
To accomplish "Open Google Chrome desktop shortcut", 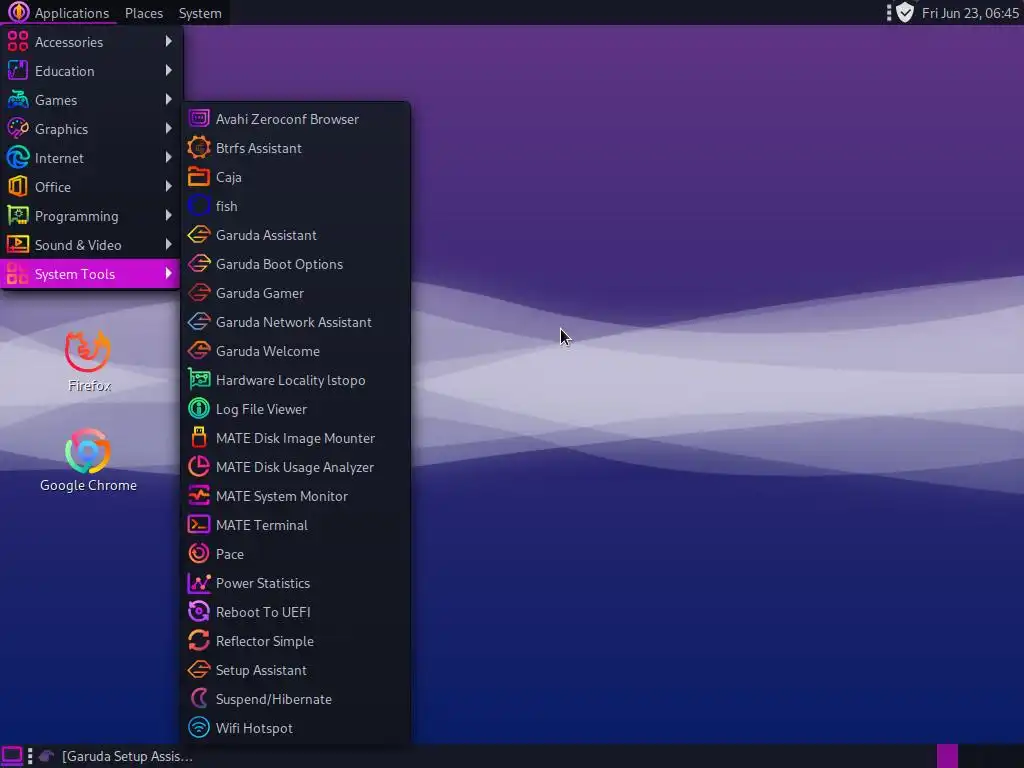I will pyautogui.click(x=88, y=460).
